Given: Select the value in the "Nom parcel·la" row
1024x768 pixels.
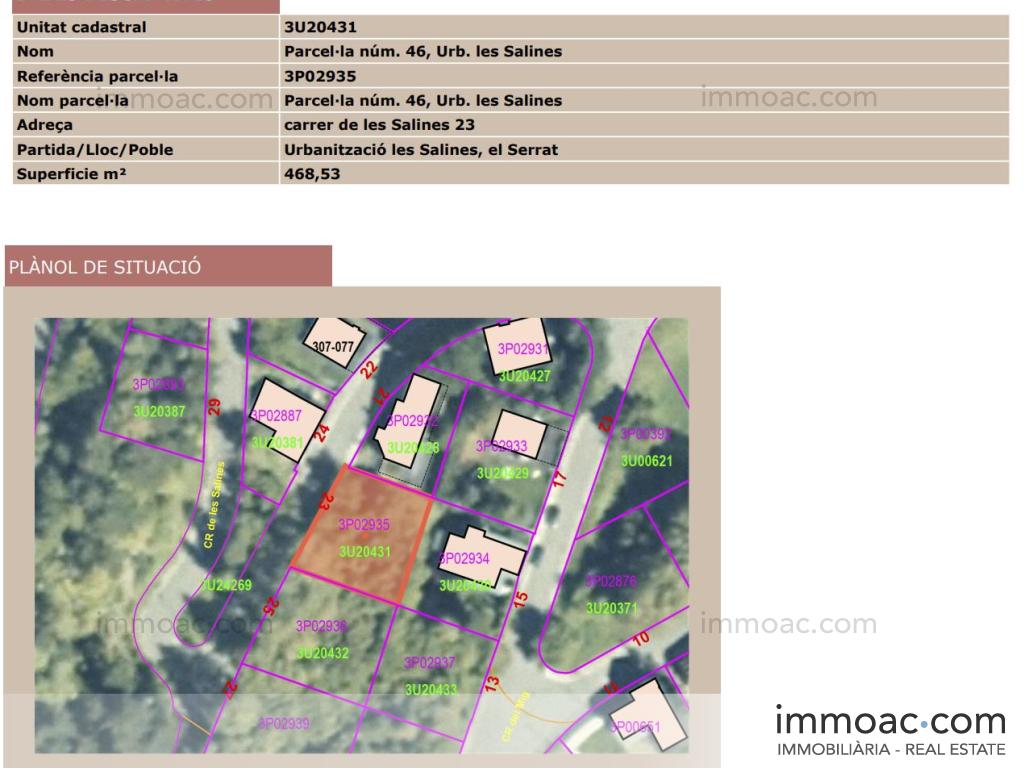Looking at the screenshot, I should (423, 101).
